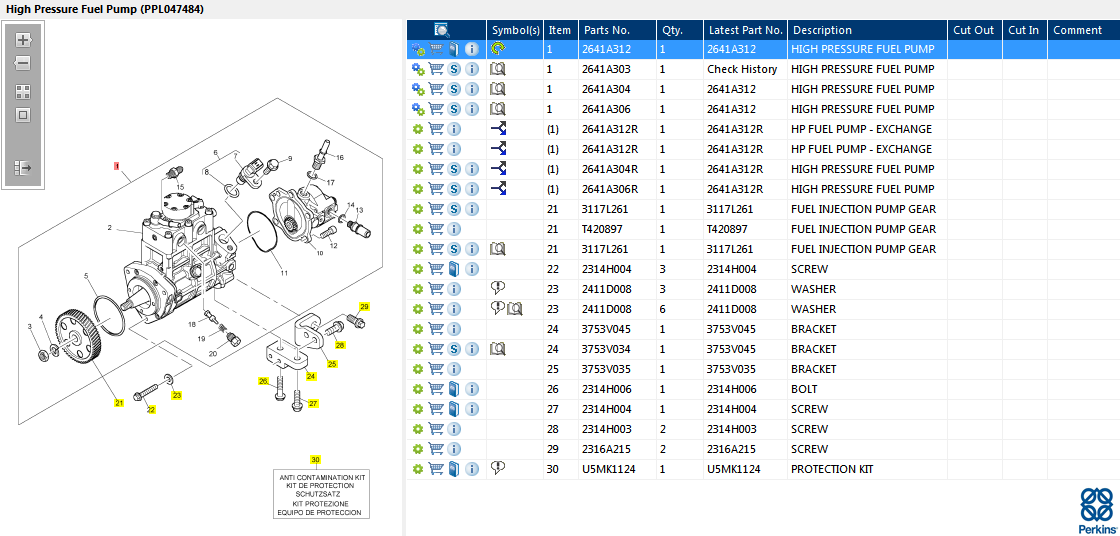1120x536 pixels.
Task: Click the Symbol(s) column header
Action: click(515, 30)
